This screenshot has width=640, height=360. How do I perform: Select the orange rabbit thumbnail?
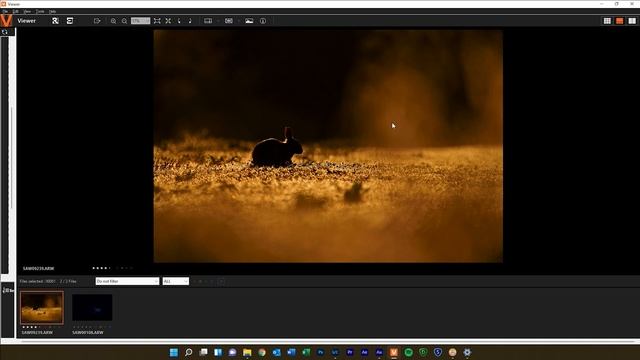tap(42, 308)
